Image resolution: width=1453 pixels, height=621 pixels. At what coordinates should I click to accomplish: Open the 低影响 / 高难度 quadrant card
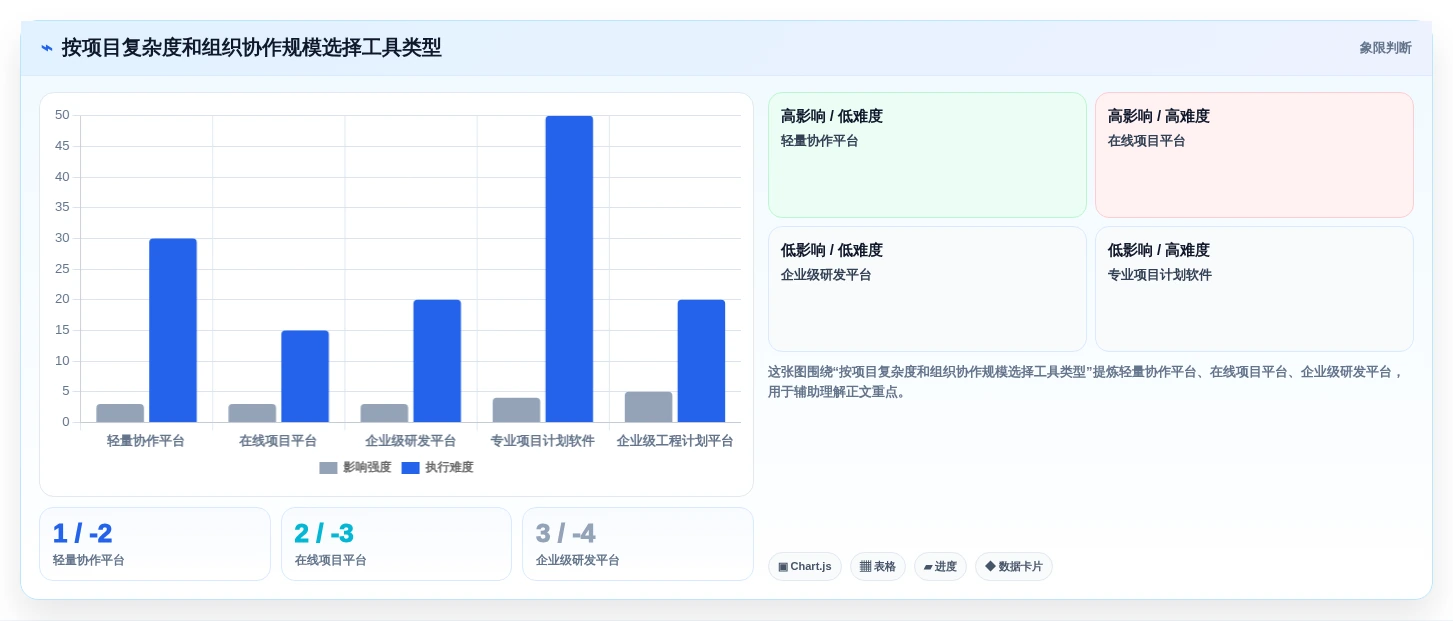[x=1254, y=289]
